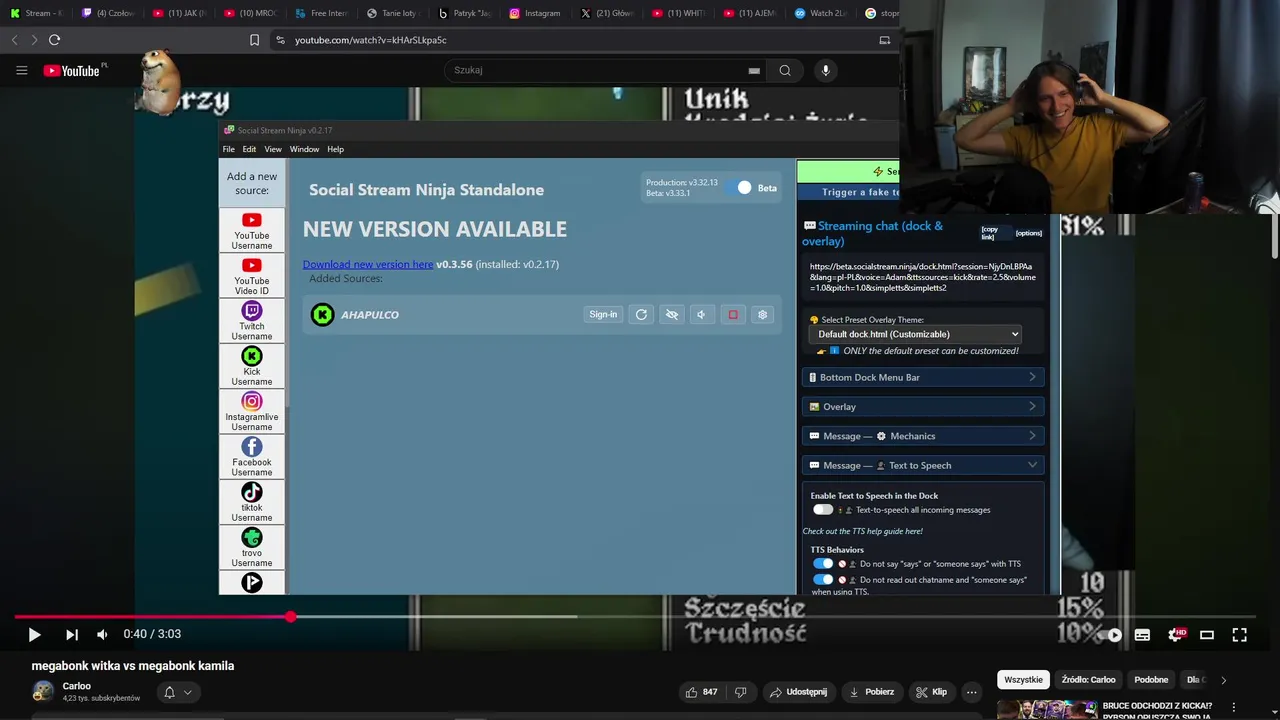Play the video with the play button

click(34, 634)
